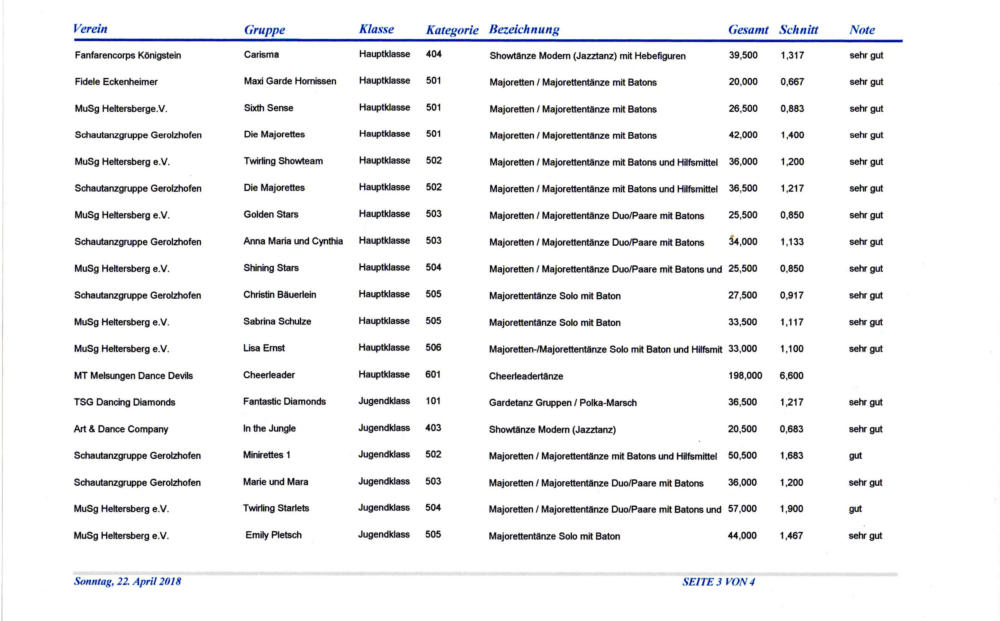This screenshot has height=621, width=1000.
Task: Click Fidele Eckenheimer entry
Action: click(x=116, y=82)
